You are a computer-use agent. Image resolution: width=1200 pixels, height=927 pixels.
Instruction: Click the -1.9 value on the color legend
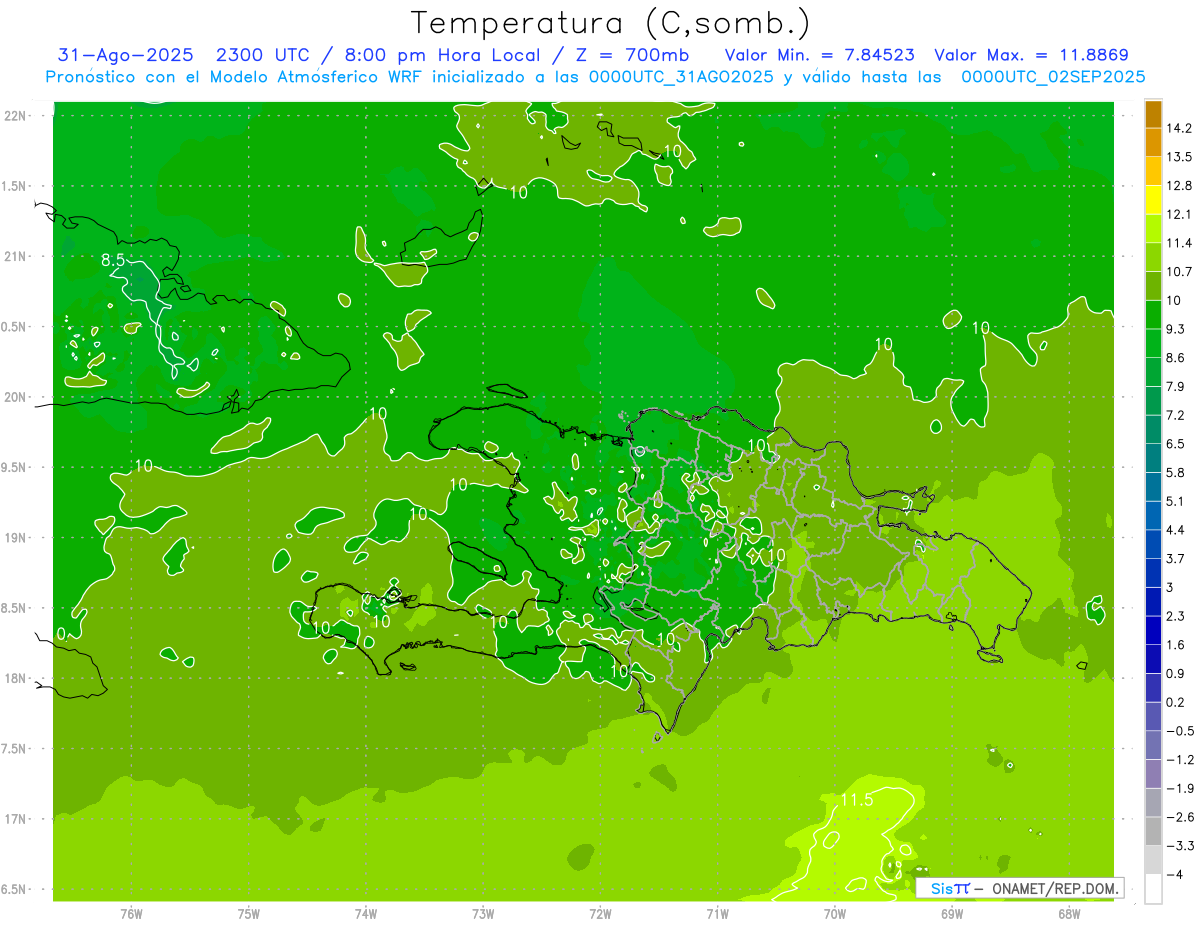(x=1179, y=789)
